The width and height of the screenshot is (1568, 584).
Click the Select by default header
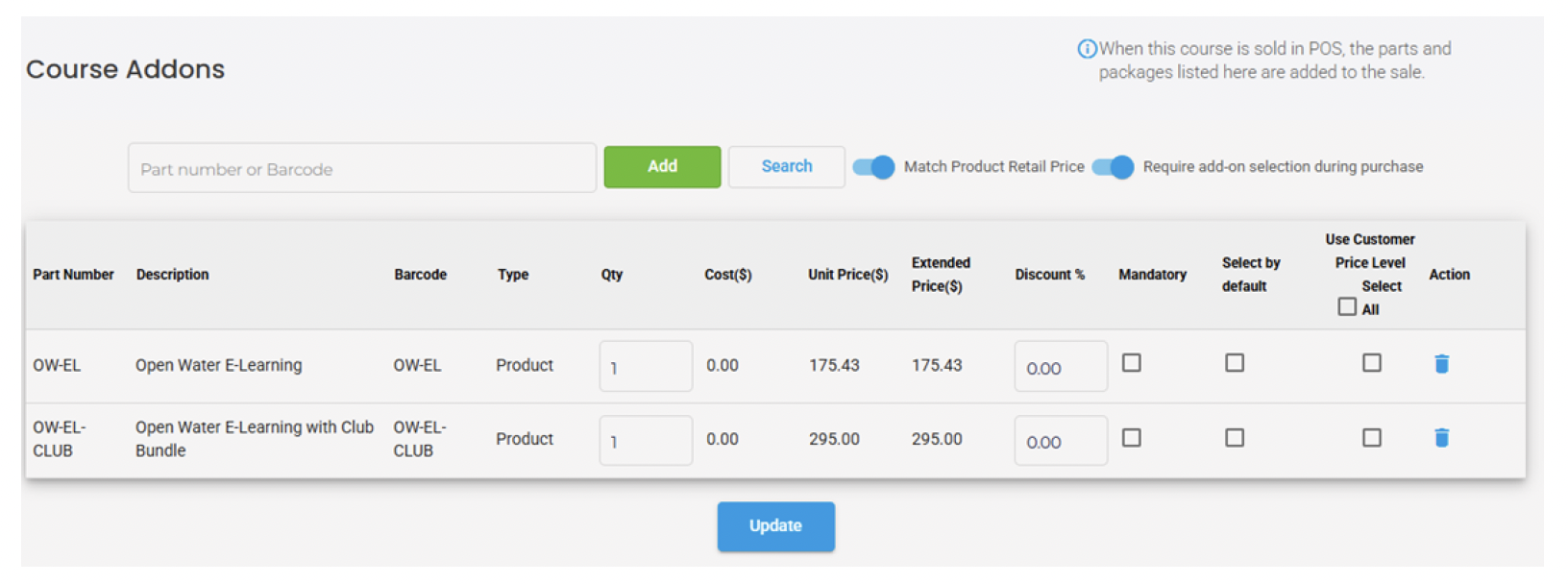coord(1251,275)
